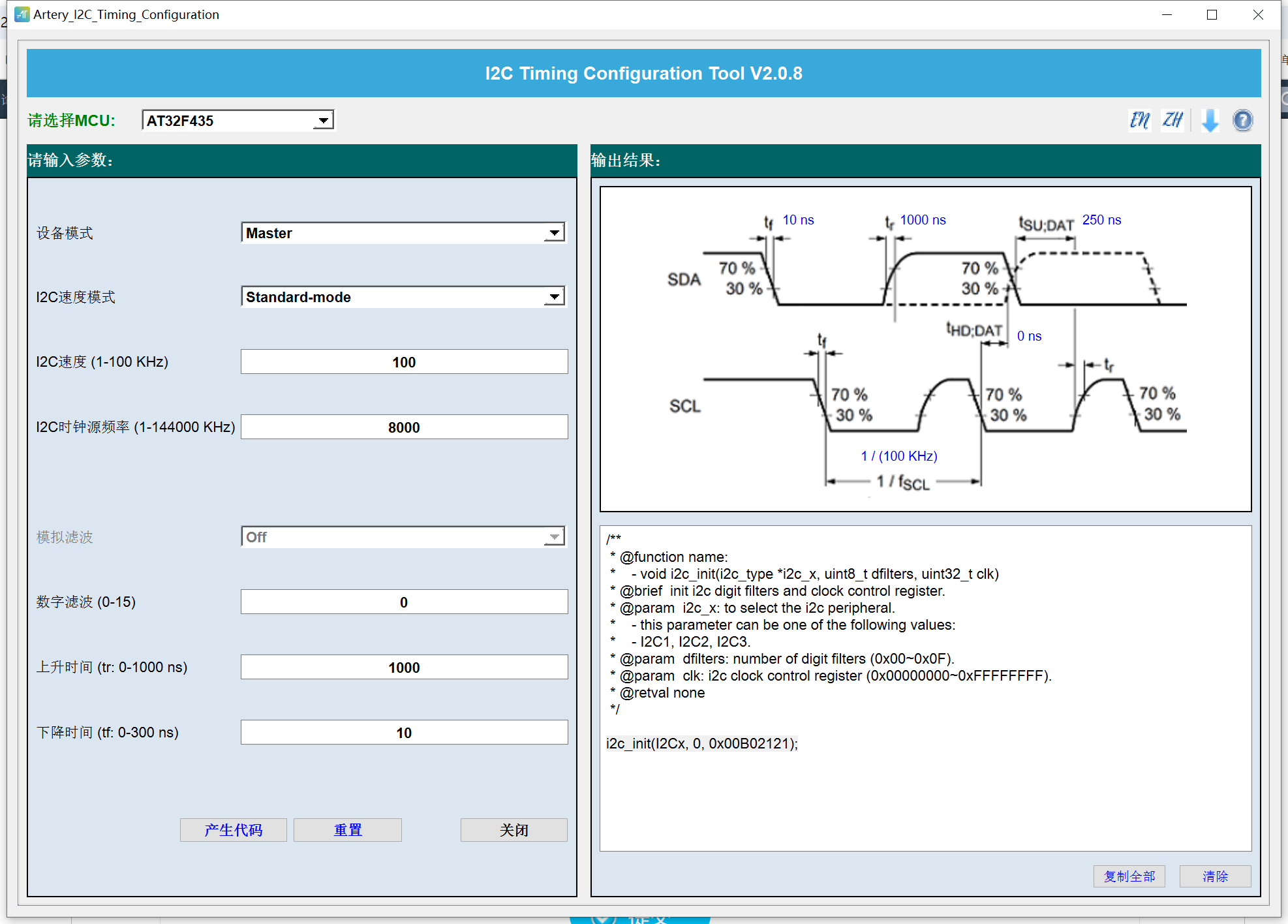Image resolution: width=1288 pixels, height=924 pixels.
Task: Click the 输出结果 output panel header
Action: coord(925,161)
